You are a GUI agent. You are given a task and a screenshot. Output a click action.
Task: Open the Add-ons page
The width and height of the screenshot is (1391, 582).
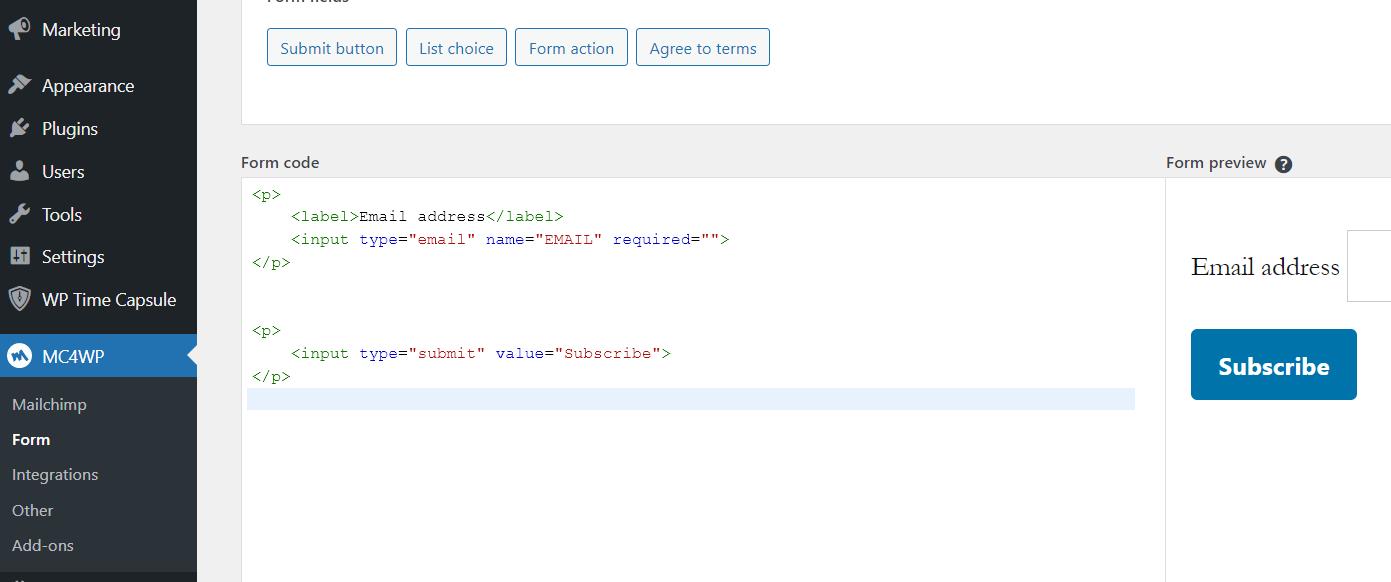click(x=42, y=545)
